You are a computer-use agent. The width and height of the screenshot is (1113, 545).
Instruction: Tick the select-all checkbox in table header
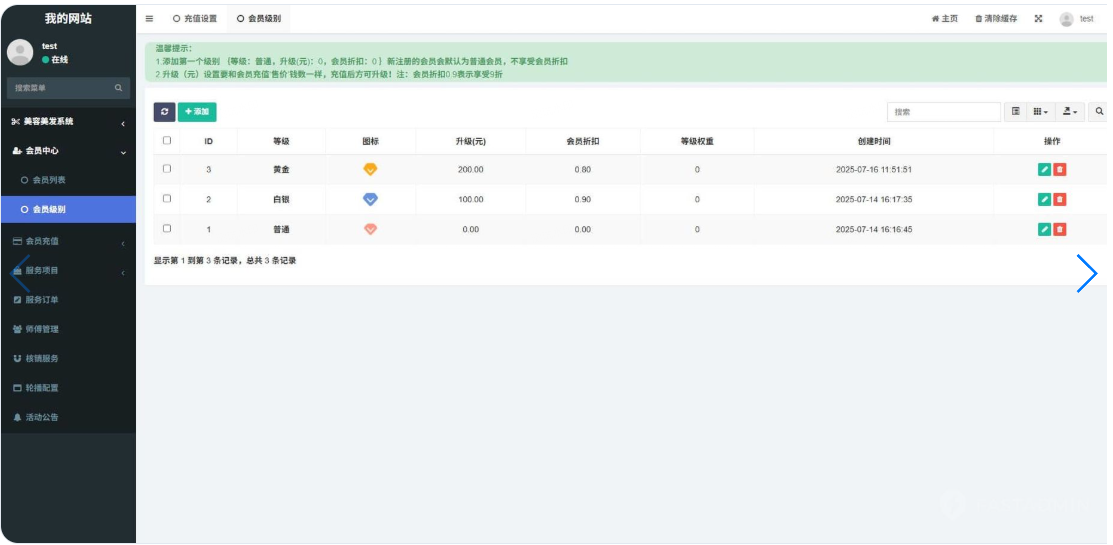coord(167,141)
